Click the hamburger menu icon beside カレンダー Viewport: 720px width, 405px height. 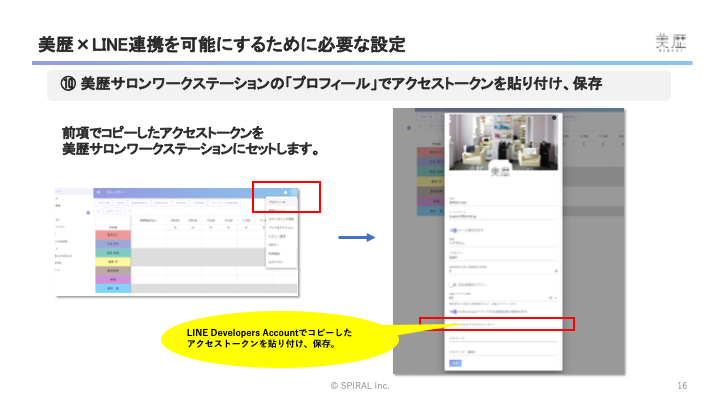[x=98, y=191]
